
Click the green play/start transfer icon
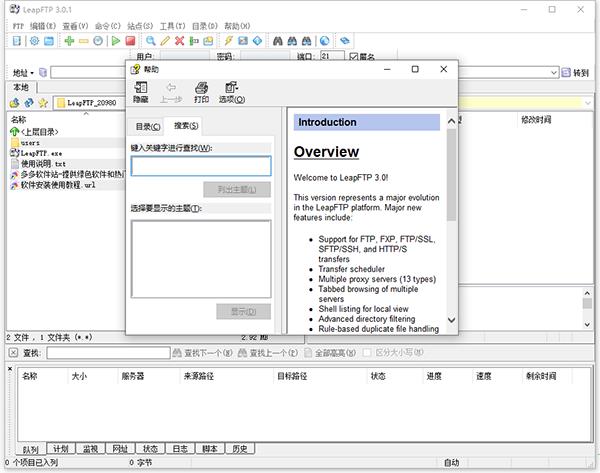click(115, 41)
